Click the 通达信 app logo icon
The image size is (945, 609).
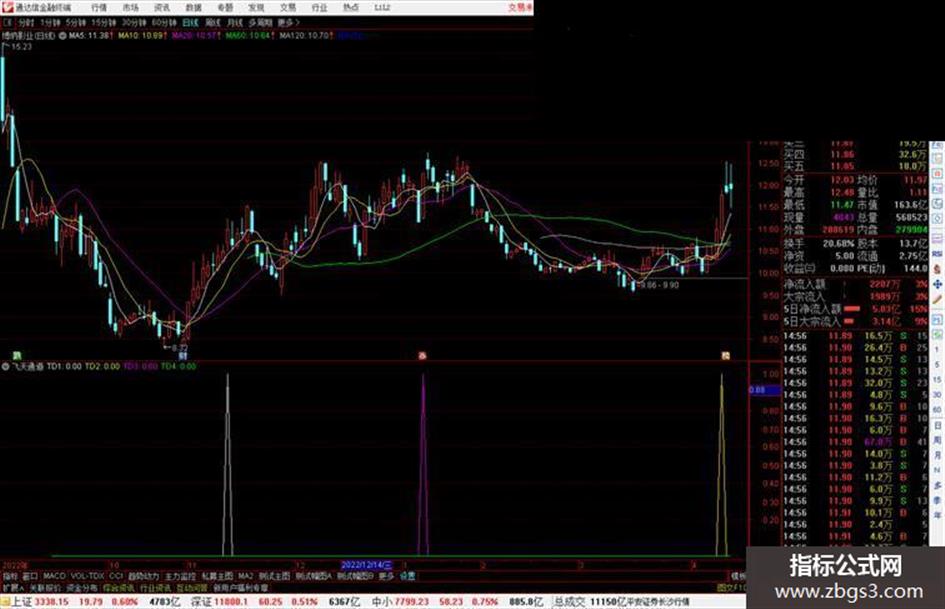point(7,7)
